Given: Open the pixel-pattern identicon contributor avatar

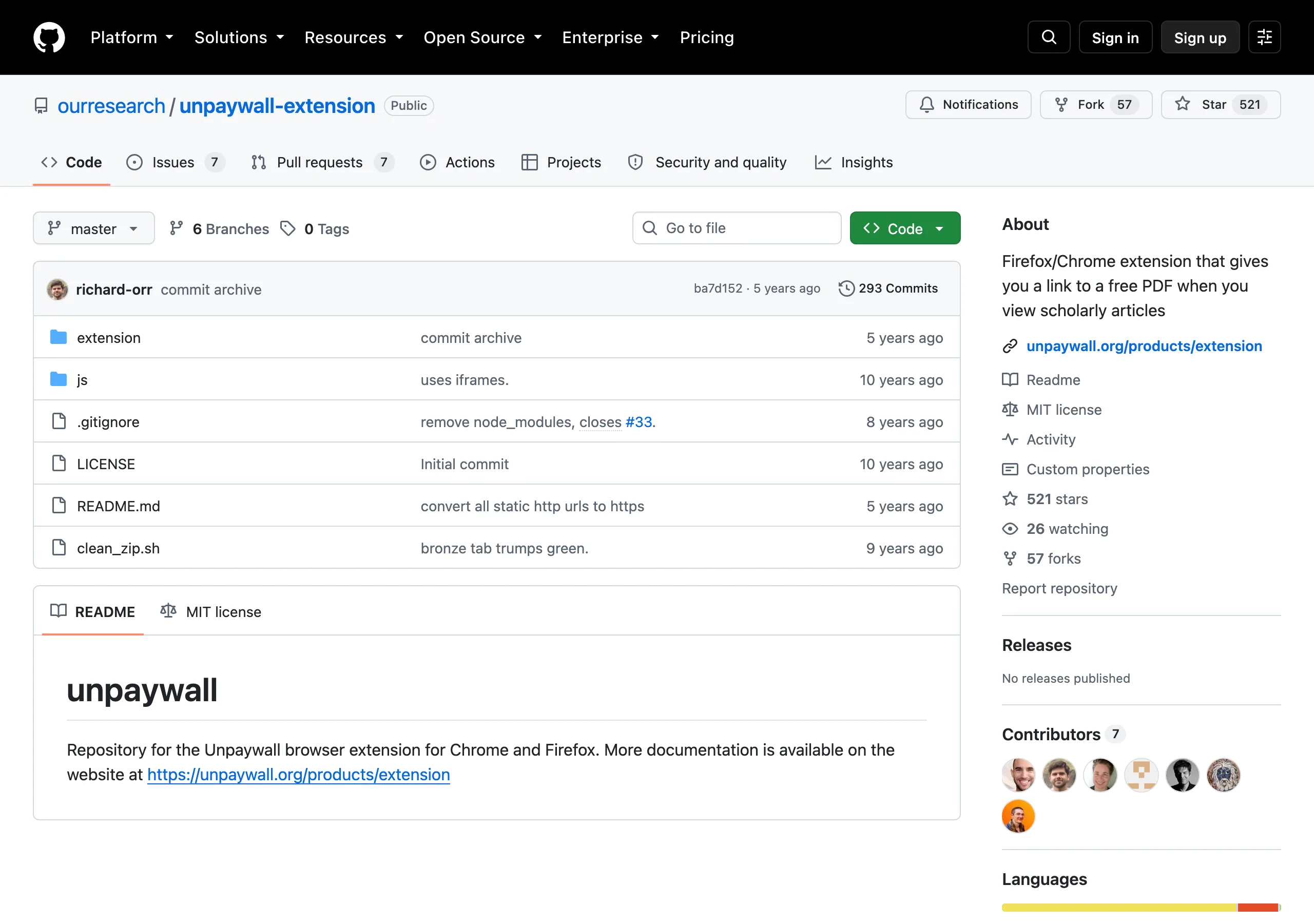Looking at the screenshot, I should coord(1142,775).
